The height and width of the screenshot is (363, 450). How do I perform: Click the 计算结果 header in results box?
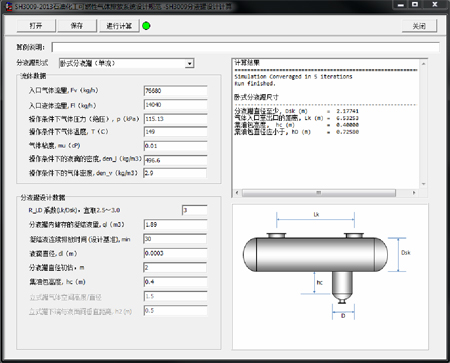point(247,63)
